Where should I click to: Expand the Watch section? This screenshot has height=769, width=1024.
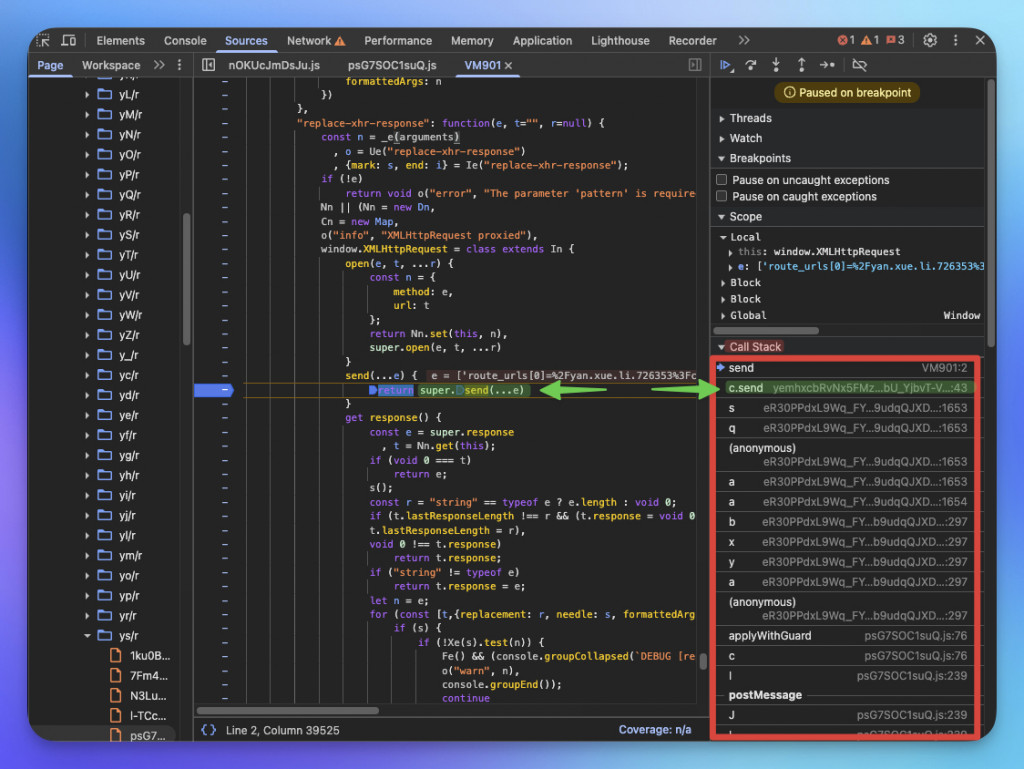pyautogui.click(x=745, y=138)
